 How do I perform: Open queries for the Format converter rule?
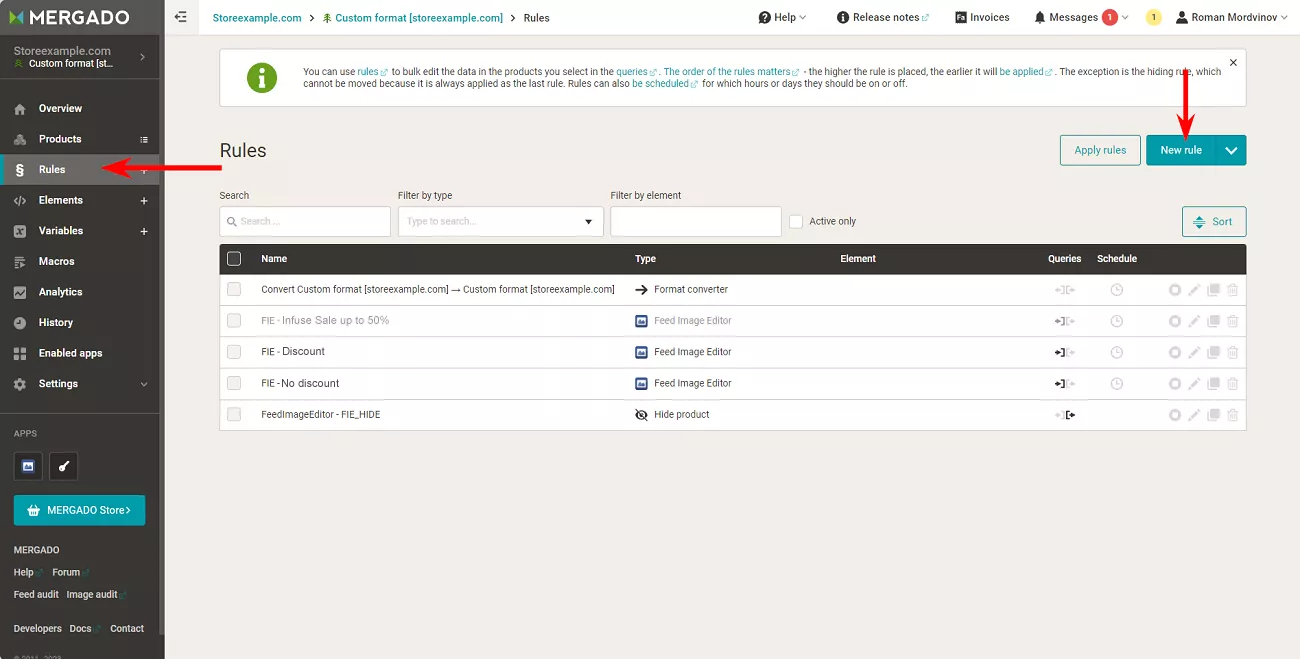pyautogui.click(x=1064, y=290)
